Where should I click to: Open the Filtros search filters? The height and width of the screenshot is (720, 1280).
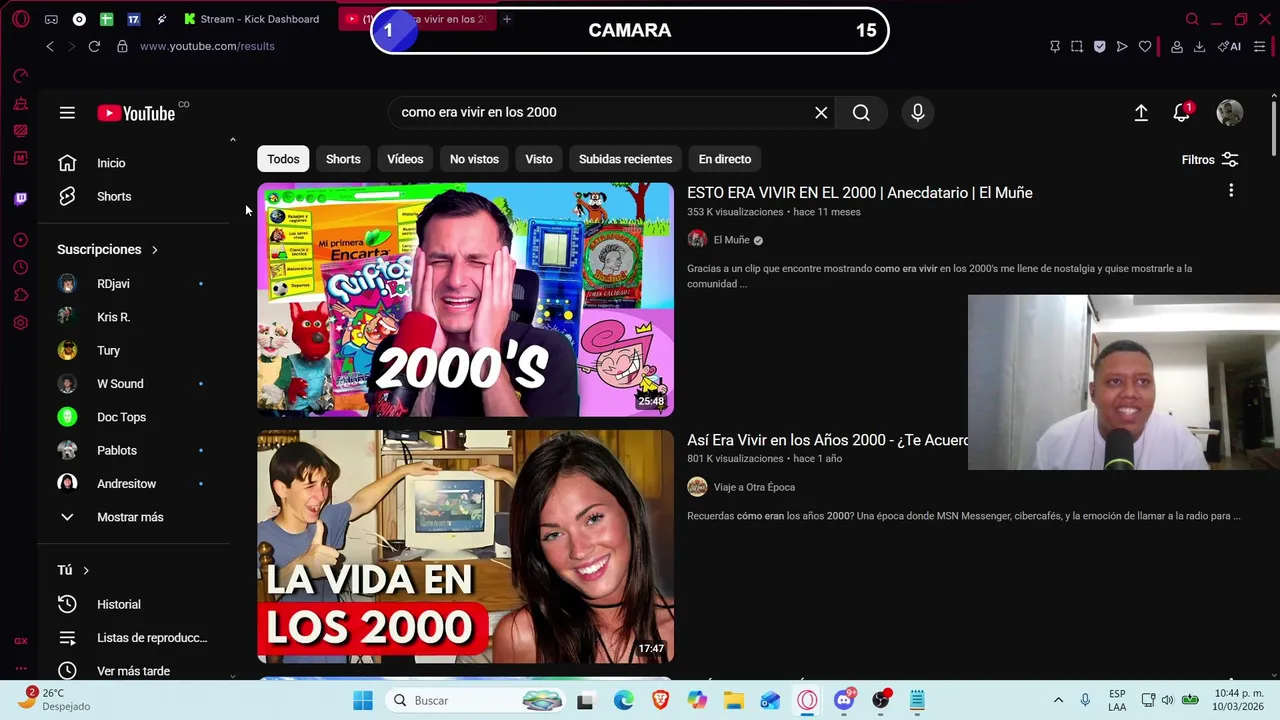[x=1210, y=160]
